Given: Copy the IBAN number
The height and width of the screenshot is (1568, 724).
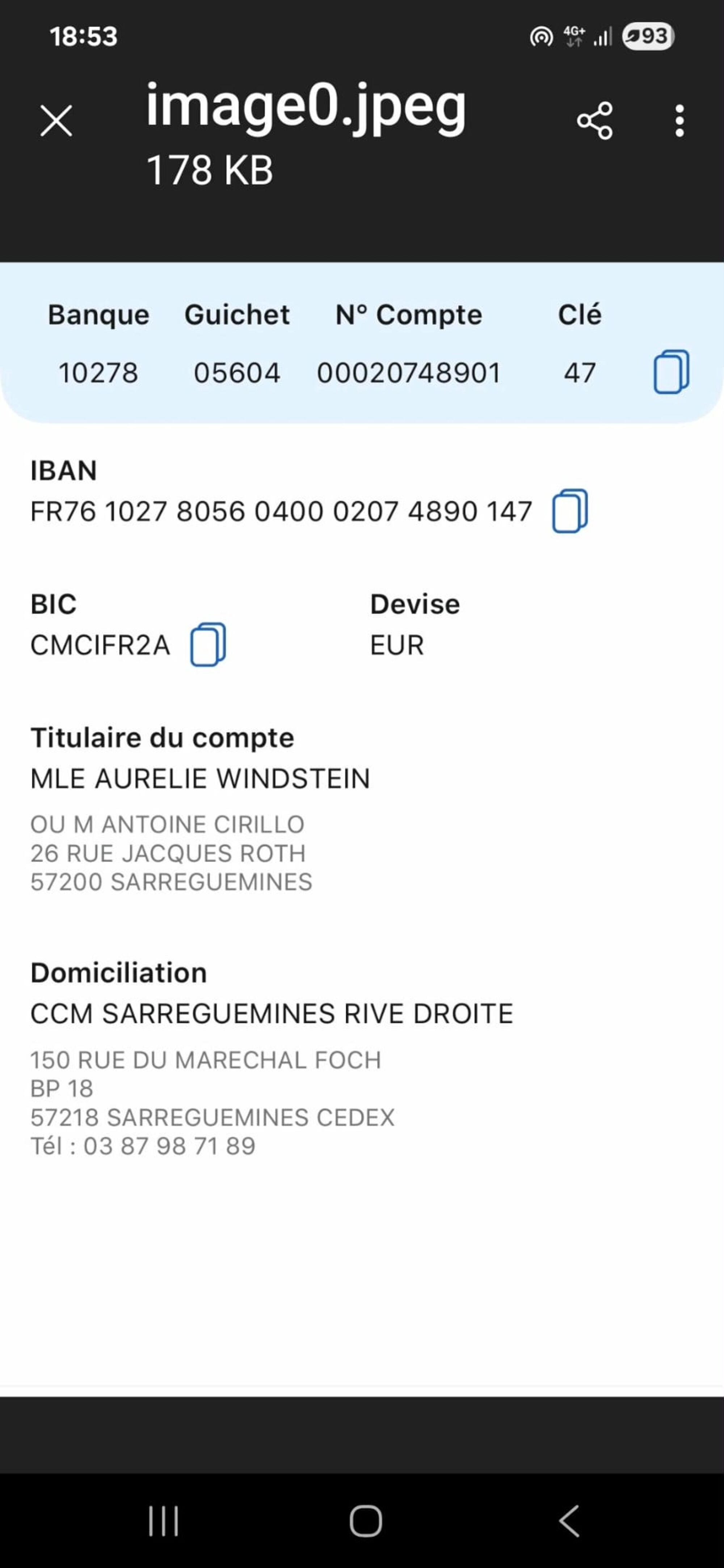Looking at the screenshot, I should pos(570,511).
